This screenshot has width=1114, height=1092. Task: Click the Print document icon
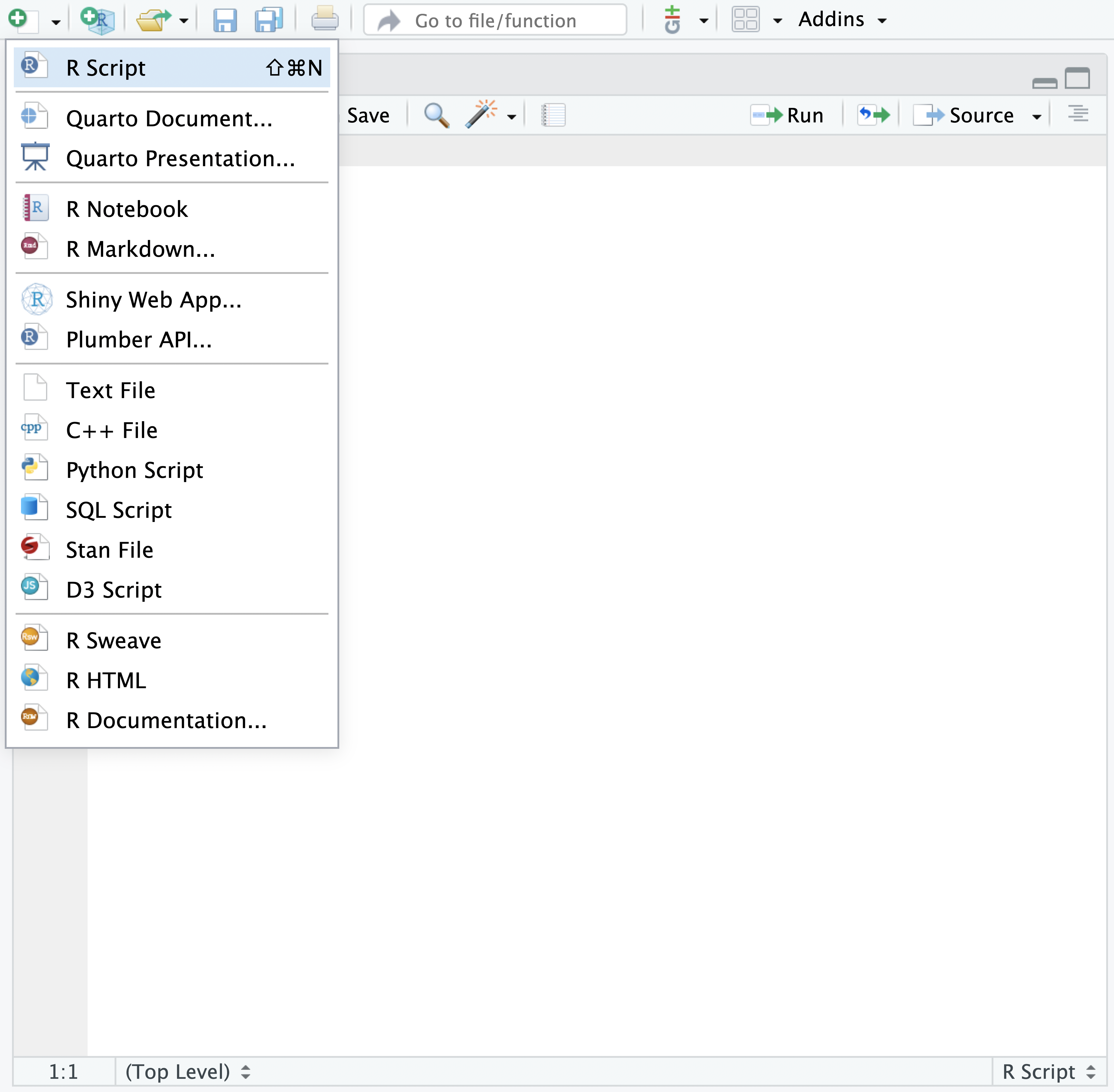click(x=325, y=19)
